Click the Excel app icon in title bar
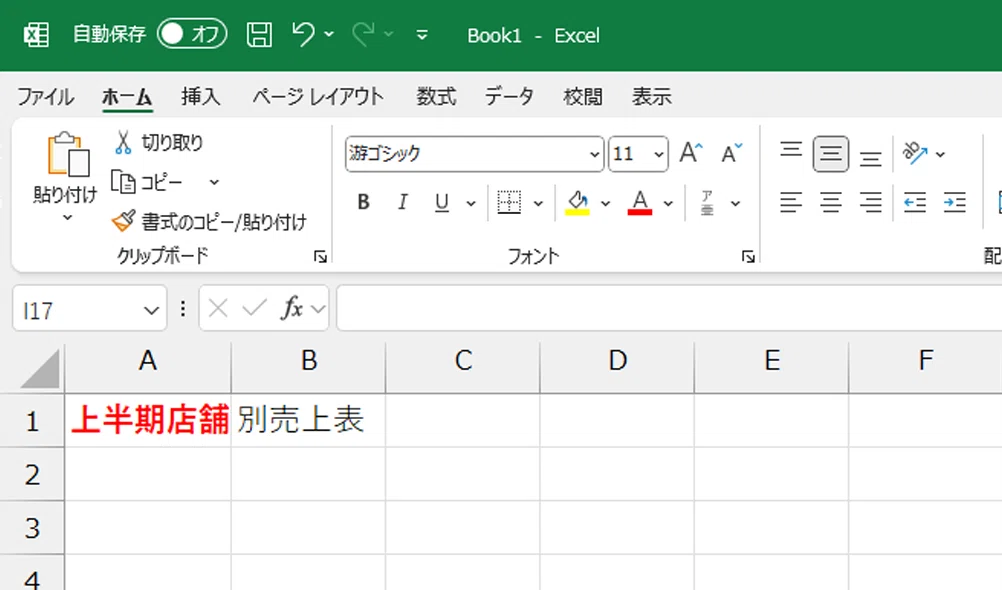 36,35
